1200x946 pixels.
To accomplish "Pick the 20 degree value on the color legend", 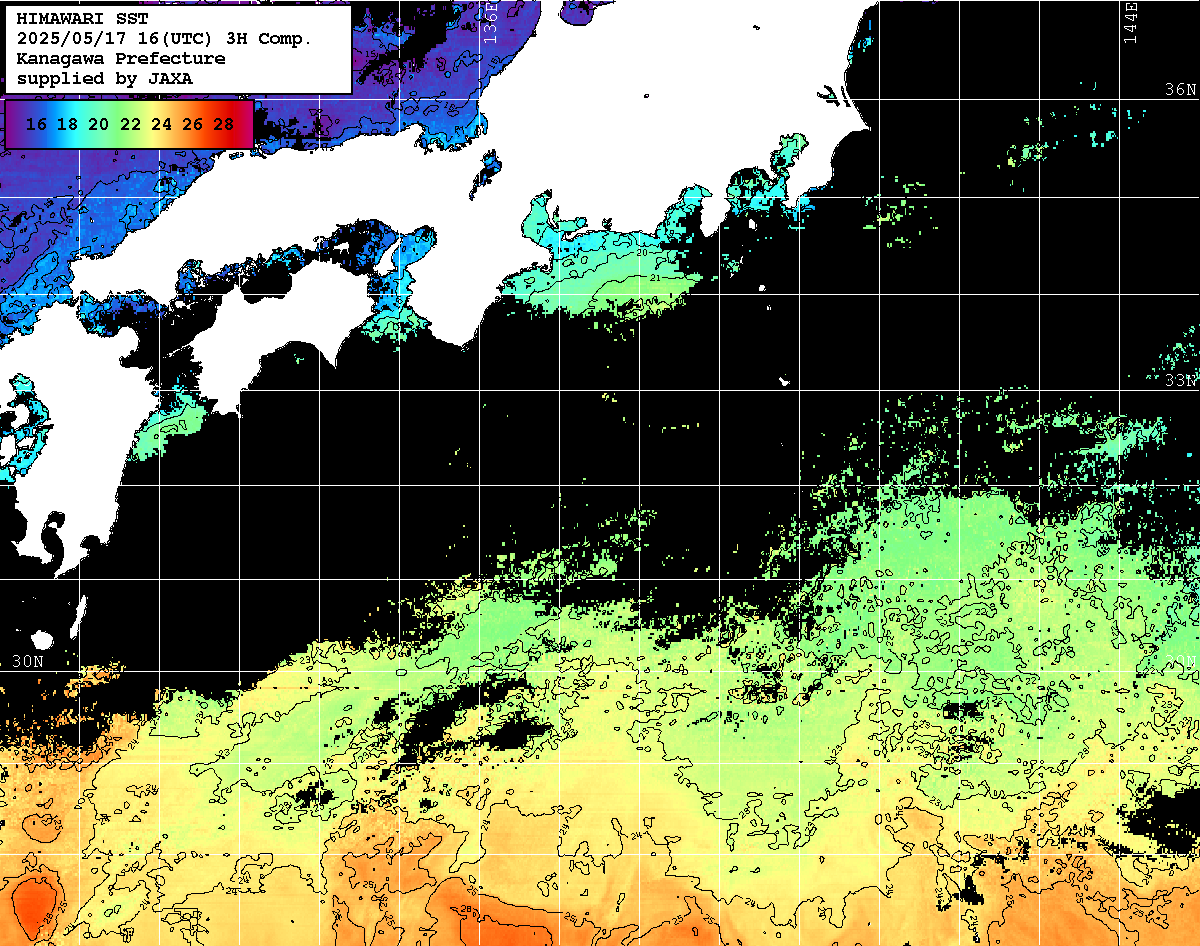I will (99, 125).
